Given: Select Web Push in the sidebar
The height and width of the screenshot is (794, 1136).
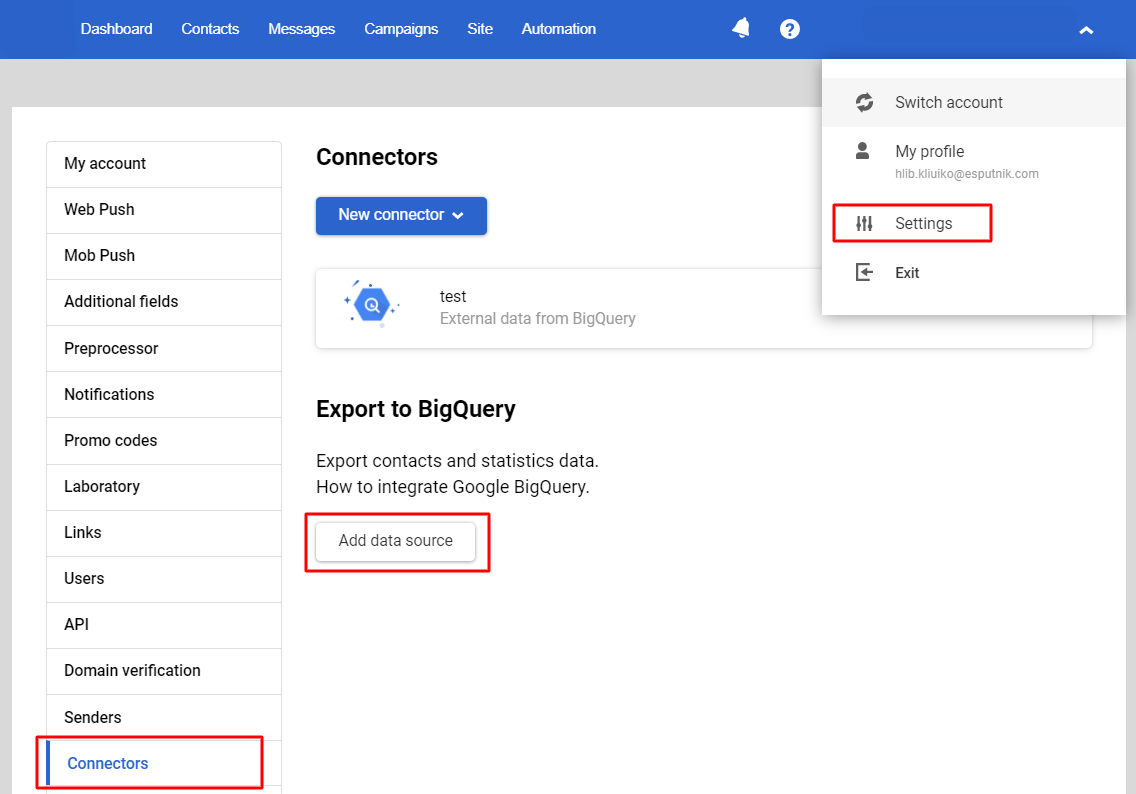Looking at the screenshot, I should pos(99,210).
